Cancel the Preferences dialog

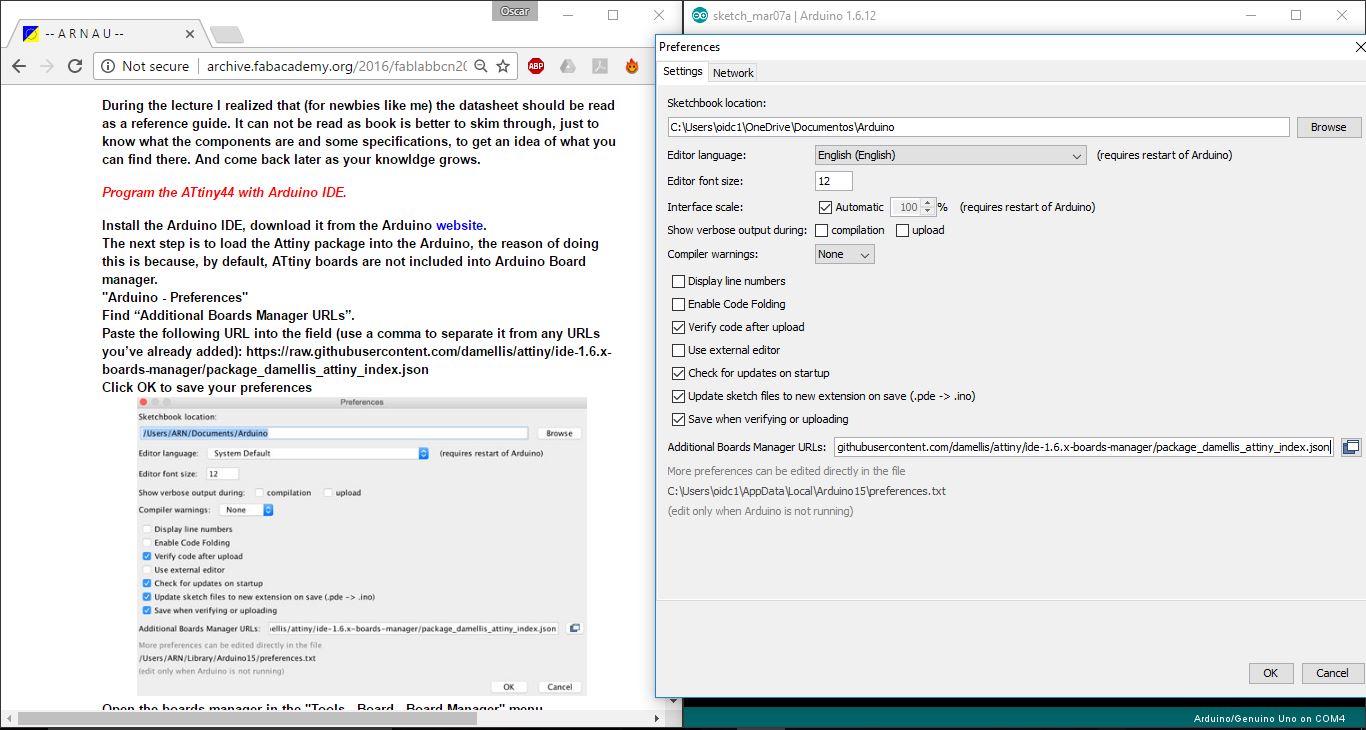(x=1332, y=673)
